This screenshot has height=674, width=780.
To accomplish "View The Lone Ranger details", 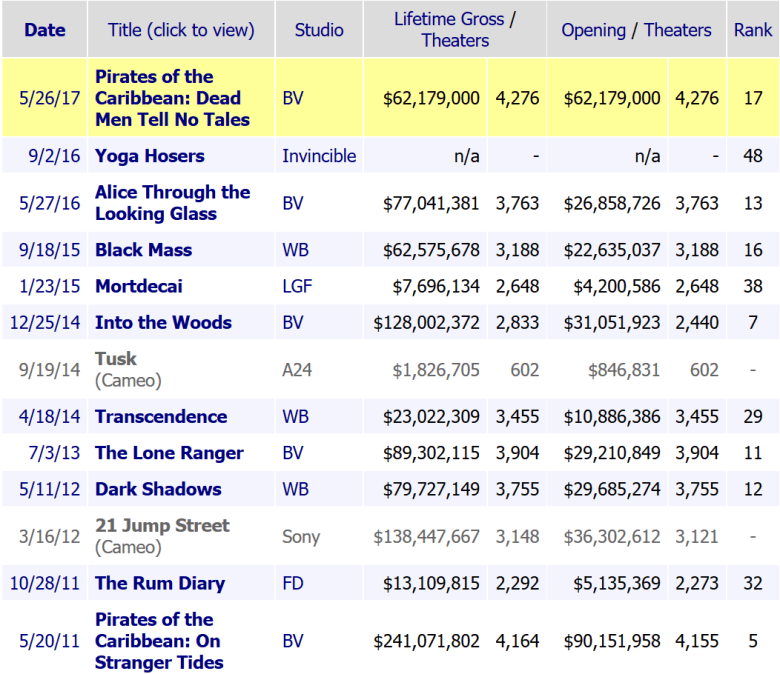I will [x=169, y=453].
